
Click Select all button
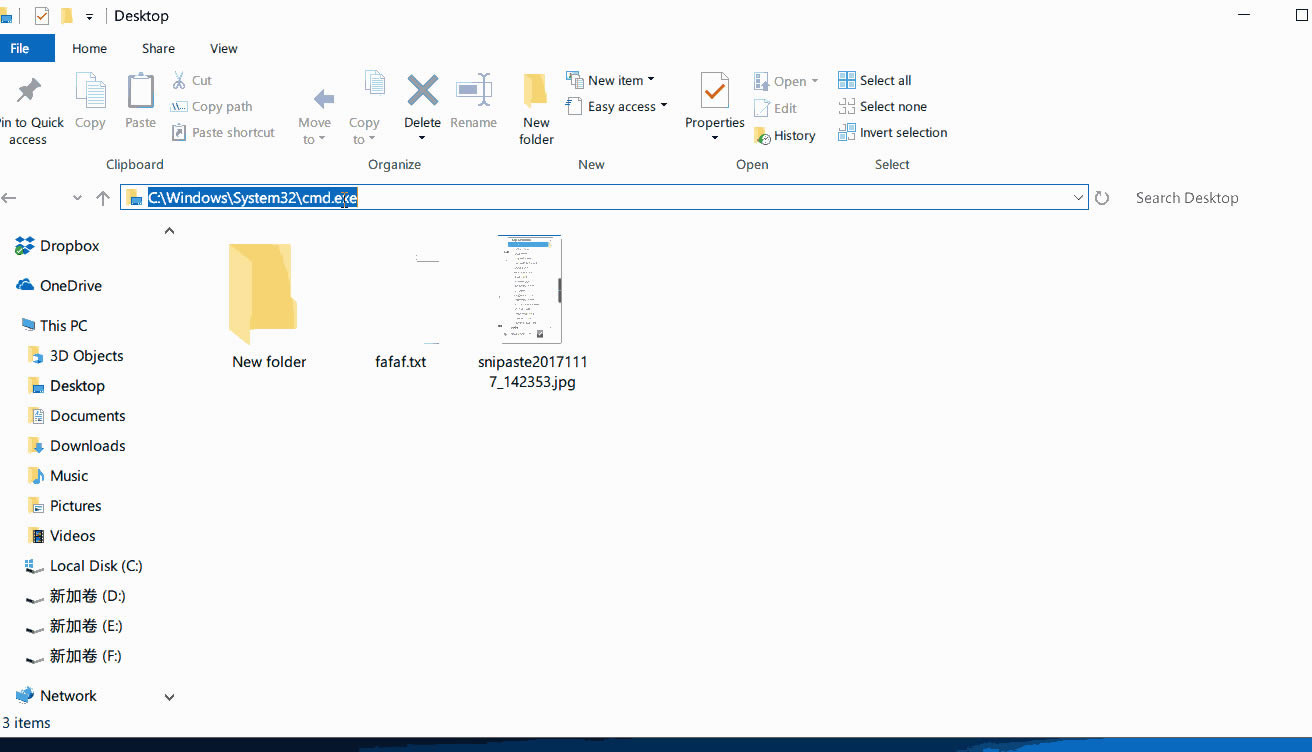click(x=874, y=80)
